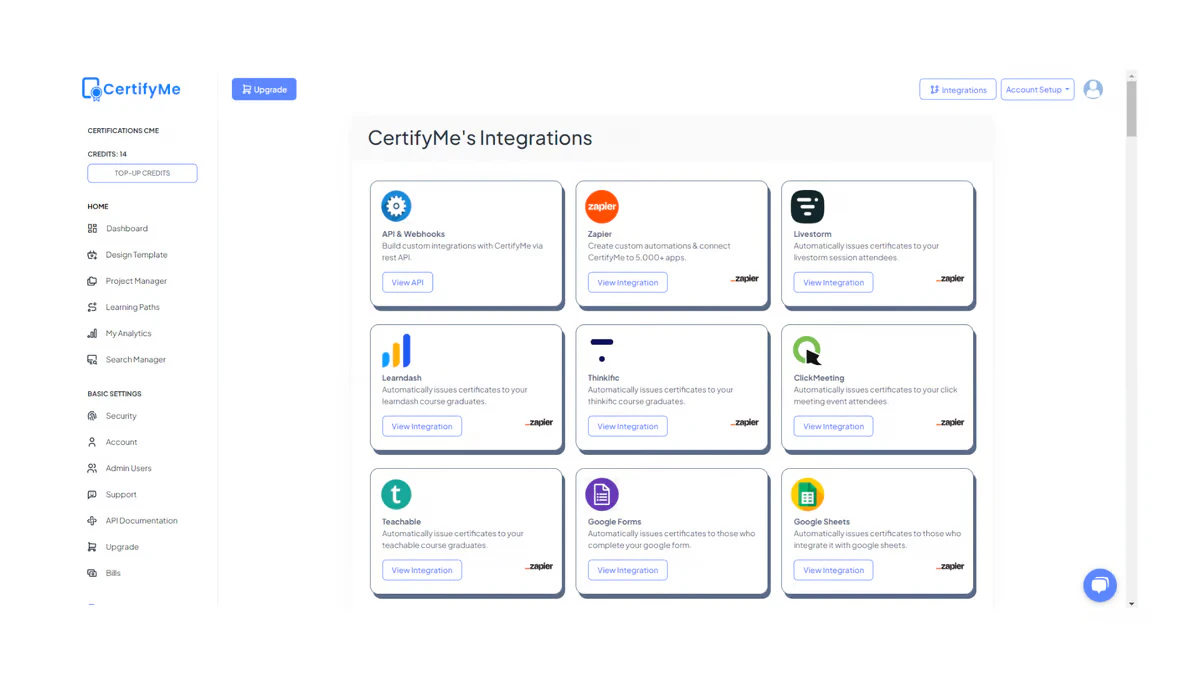Click the Upgrade button
The image size is (1200, 675).
(263, 89)
